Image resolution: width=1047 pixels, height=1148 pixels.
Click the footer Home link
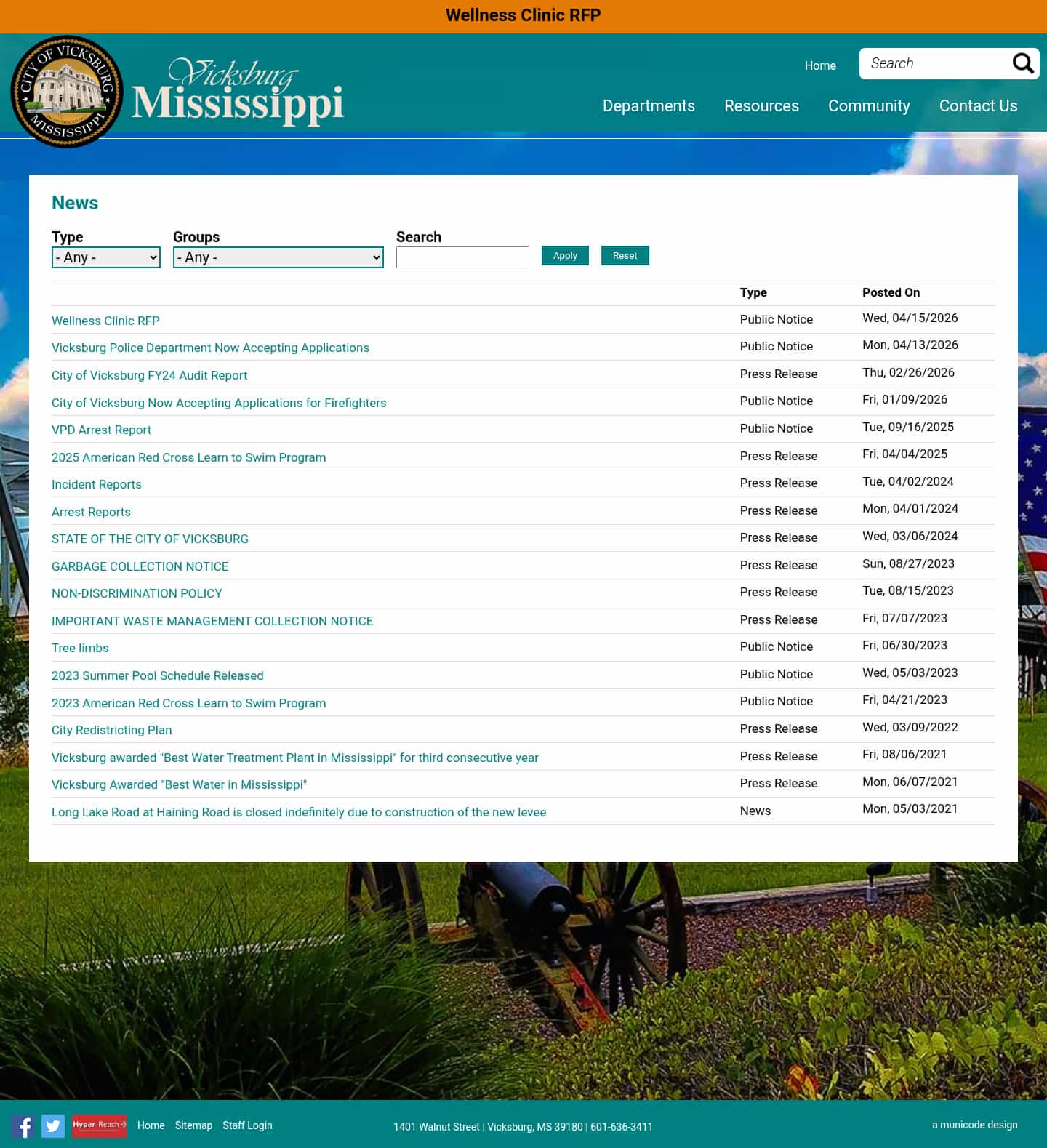pyautogui.click(x=151, y=1125)
